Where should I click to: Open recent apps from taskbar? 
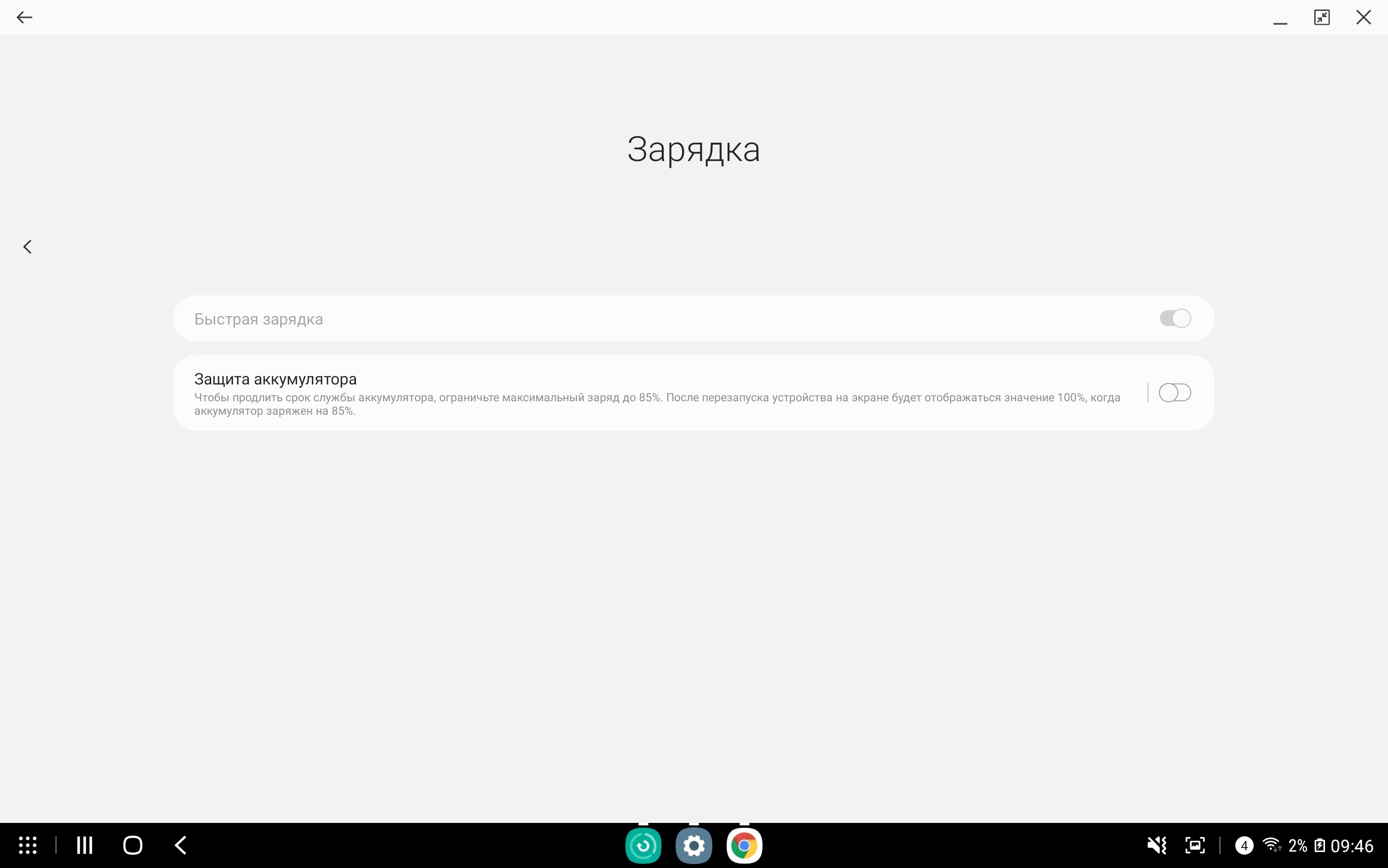84,845
